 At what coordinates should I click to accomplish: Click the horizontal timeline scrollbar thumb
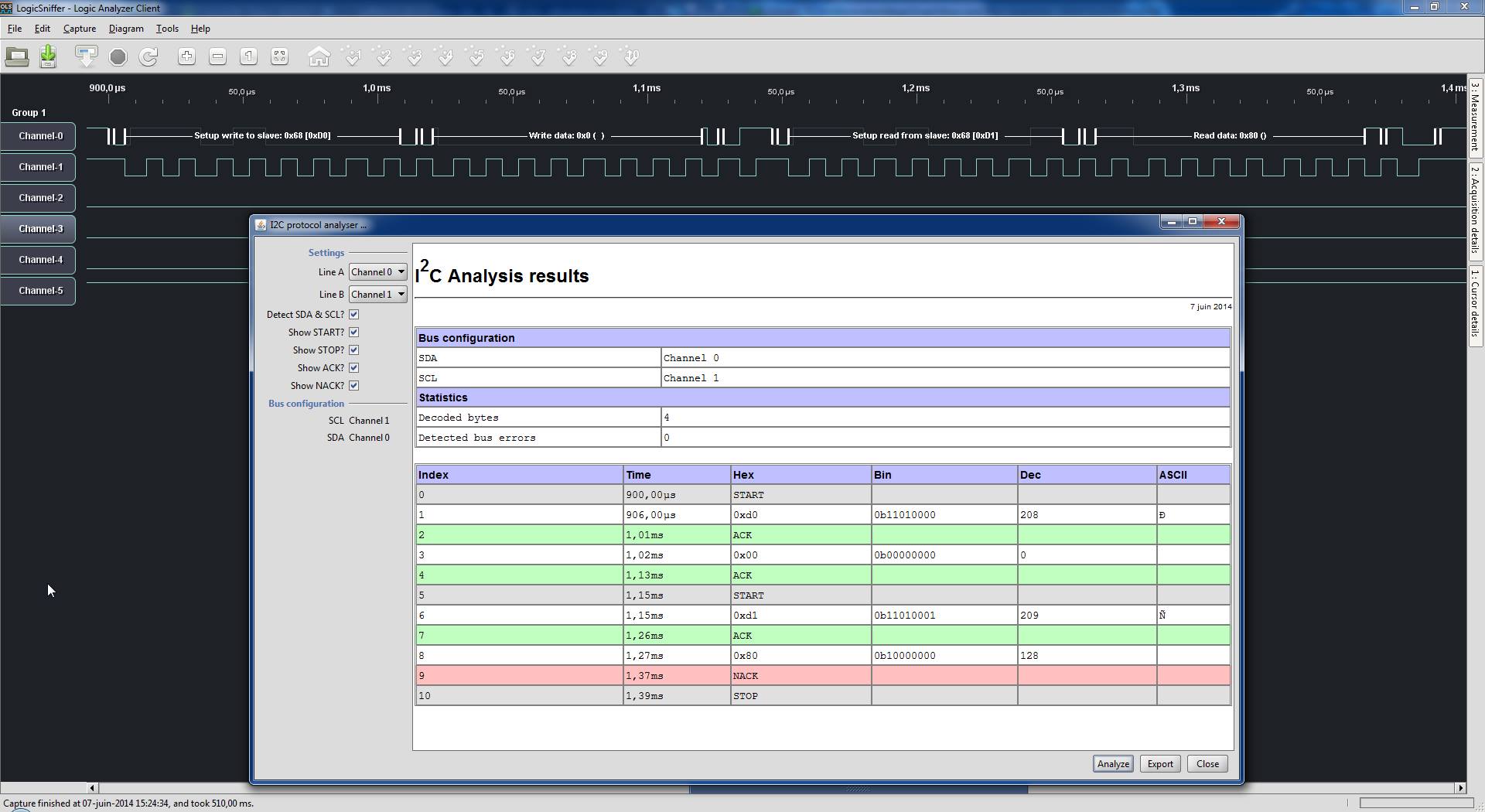859,789
